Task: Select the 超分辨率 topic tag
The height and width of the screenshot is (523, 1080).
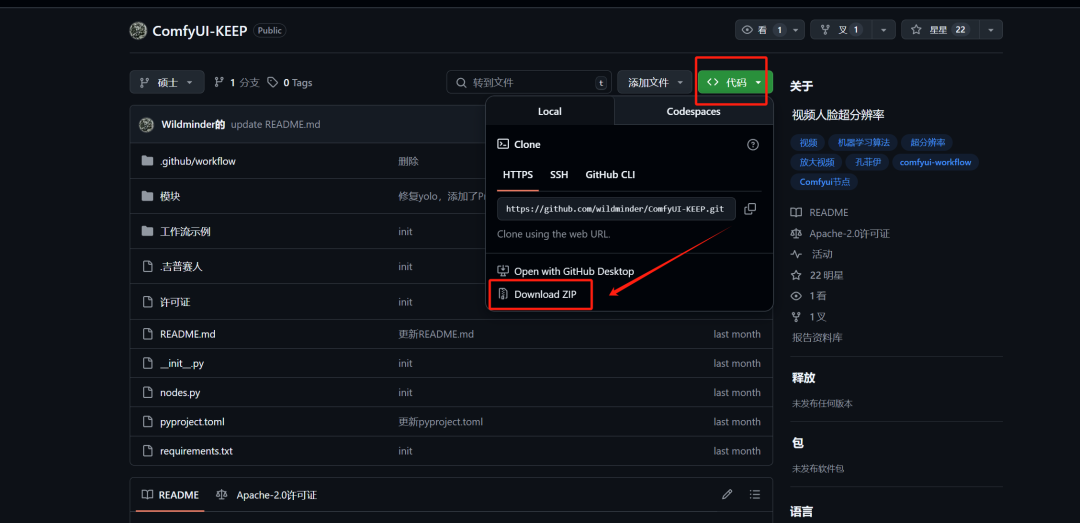Action: (928, 143)
